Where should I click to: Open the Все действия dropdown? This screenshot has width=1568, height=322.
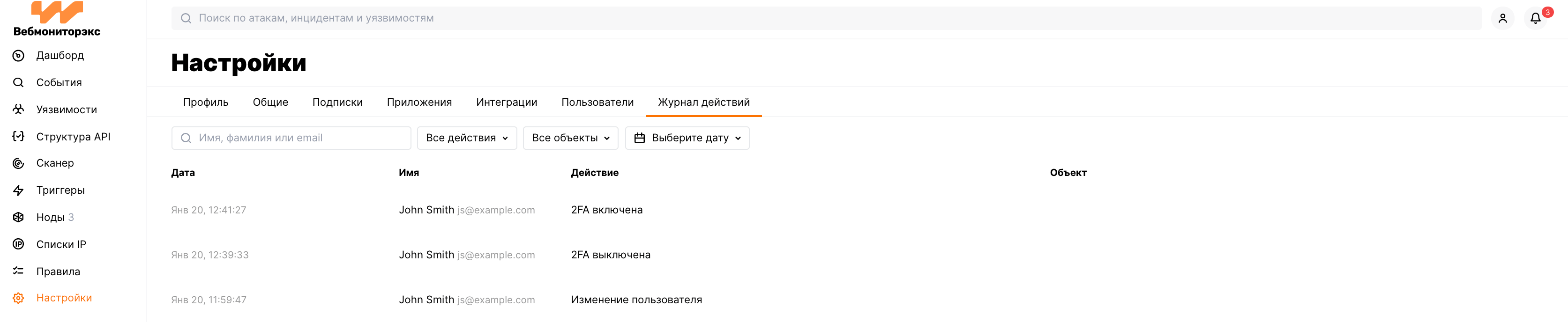coord(466,138)
